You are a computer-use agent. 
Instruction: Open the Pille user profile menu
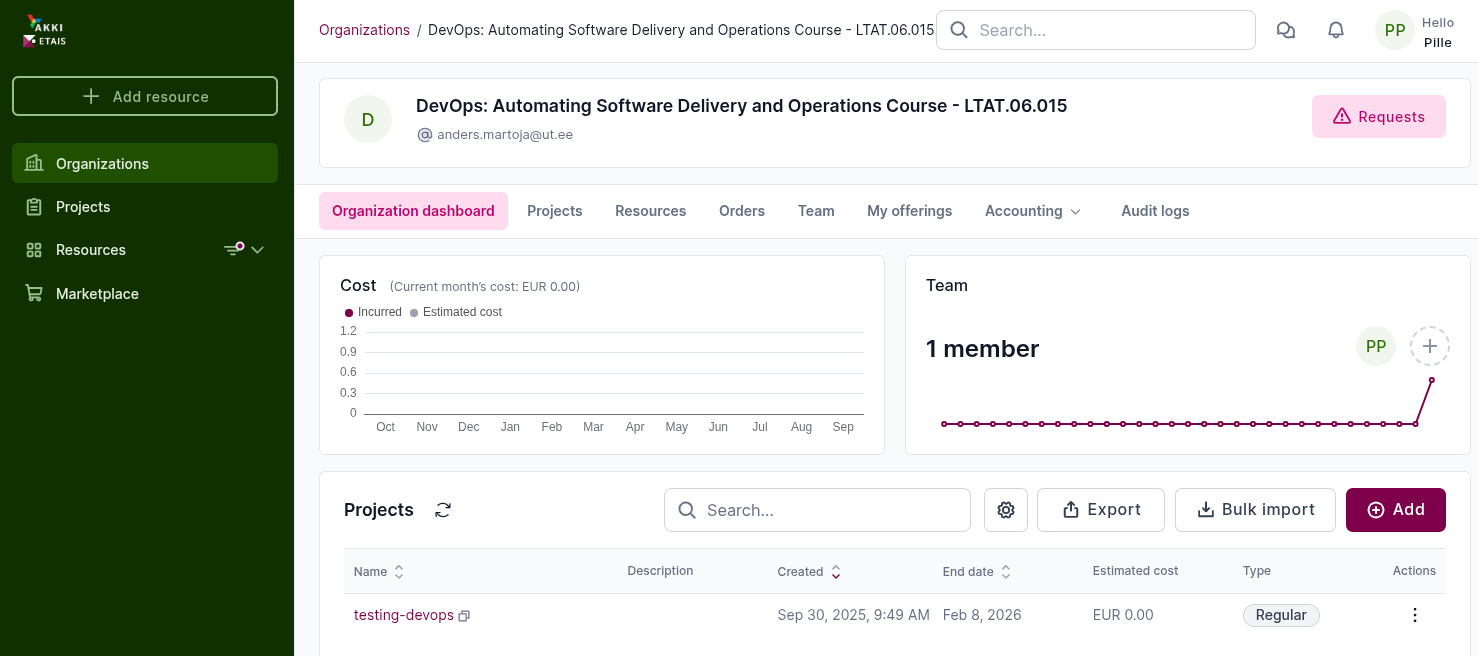click(x=1415, y=30)
